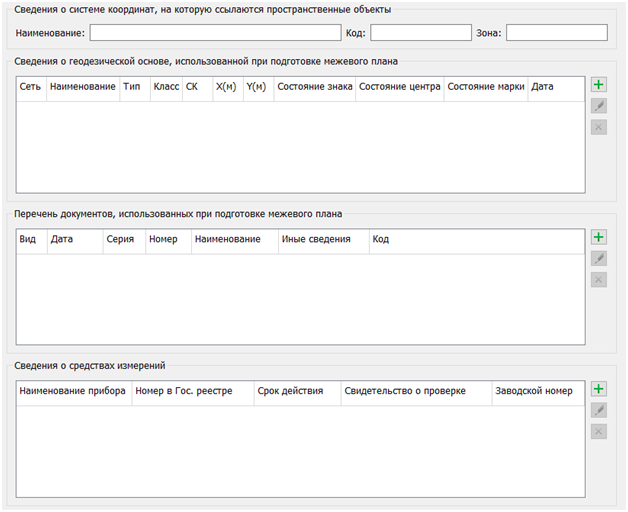The width and height of the screenshot is (628, 512).
Task: Edit the selected geodetic base record
Action: tap(599, 106)
